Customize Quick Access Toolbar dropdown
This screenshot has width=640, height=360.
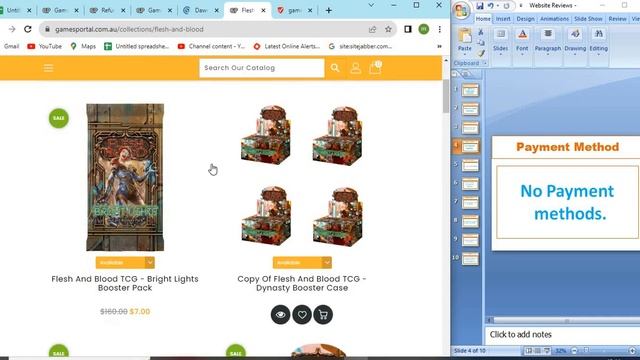point(520,6)
